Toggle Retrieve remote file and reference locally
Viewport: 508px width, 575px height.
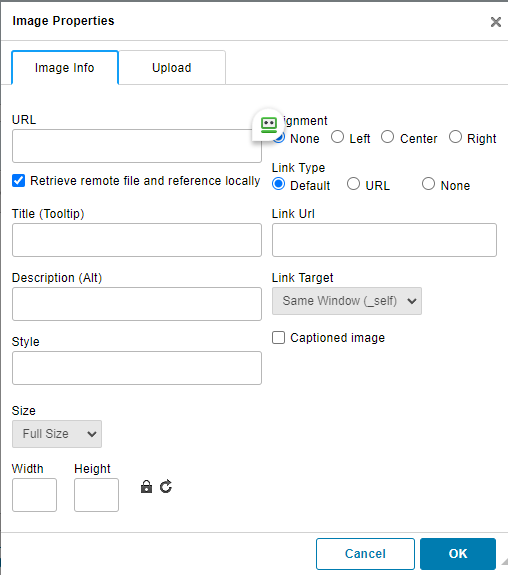(x=18, y=181)
